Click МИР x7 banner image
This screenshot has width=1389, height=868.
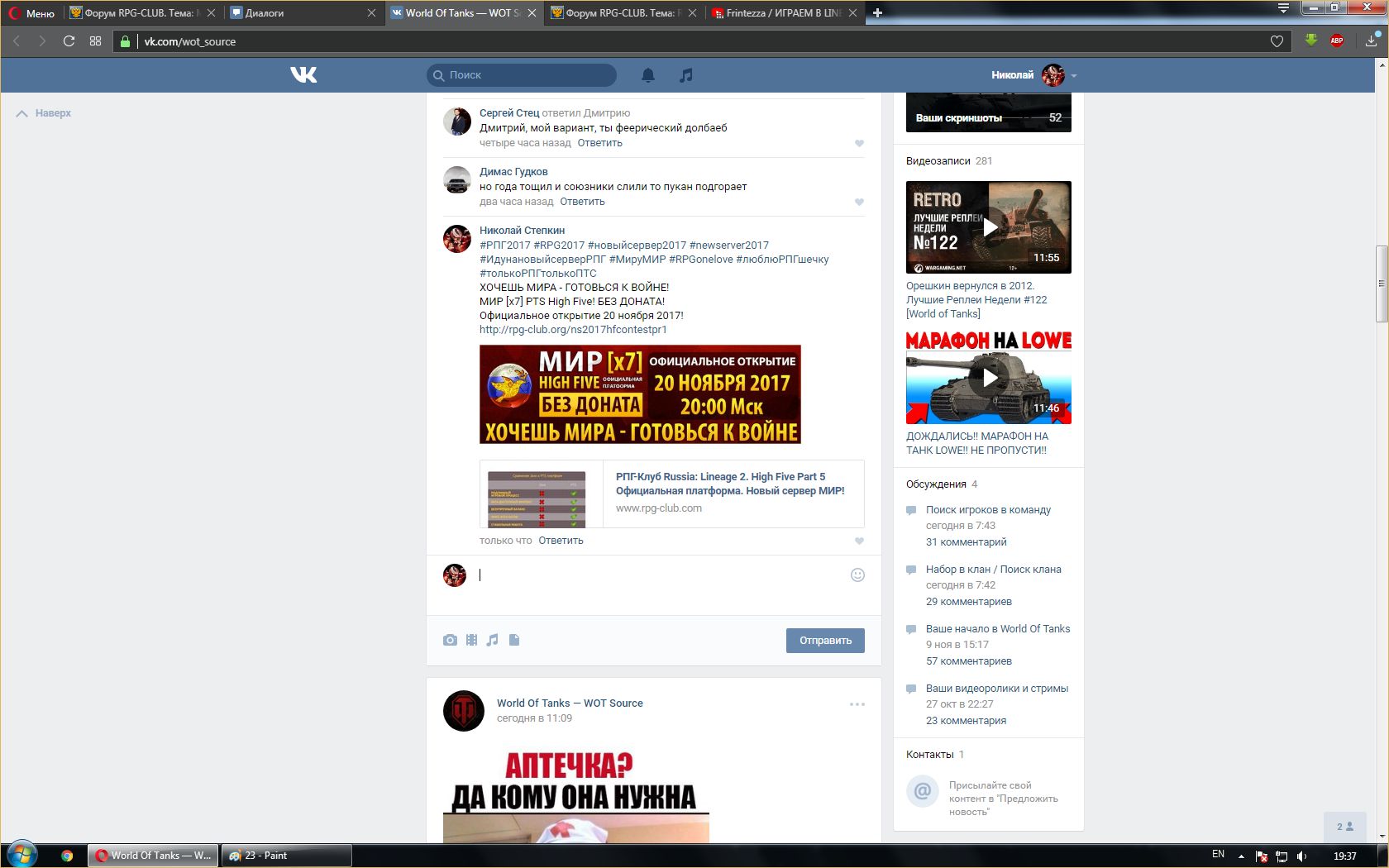point(640,394)
